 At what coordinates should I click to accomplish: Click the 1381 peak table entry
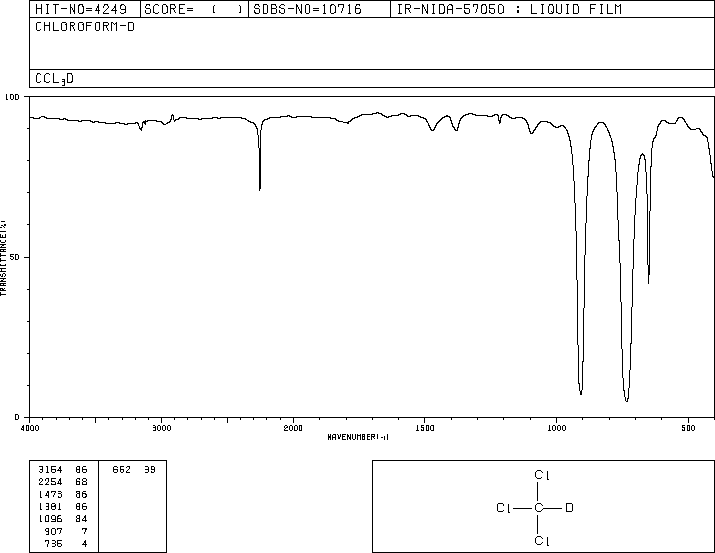pyautogui.click(x=63, y=506)
